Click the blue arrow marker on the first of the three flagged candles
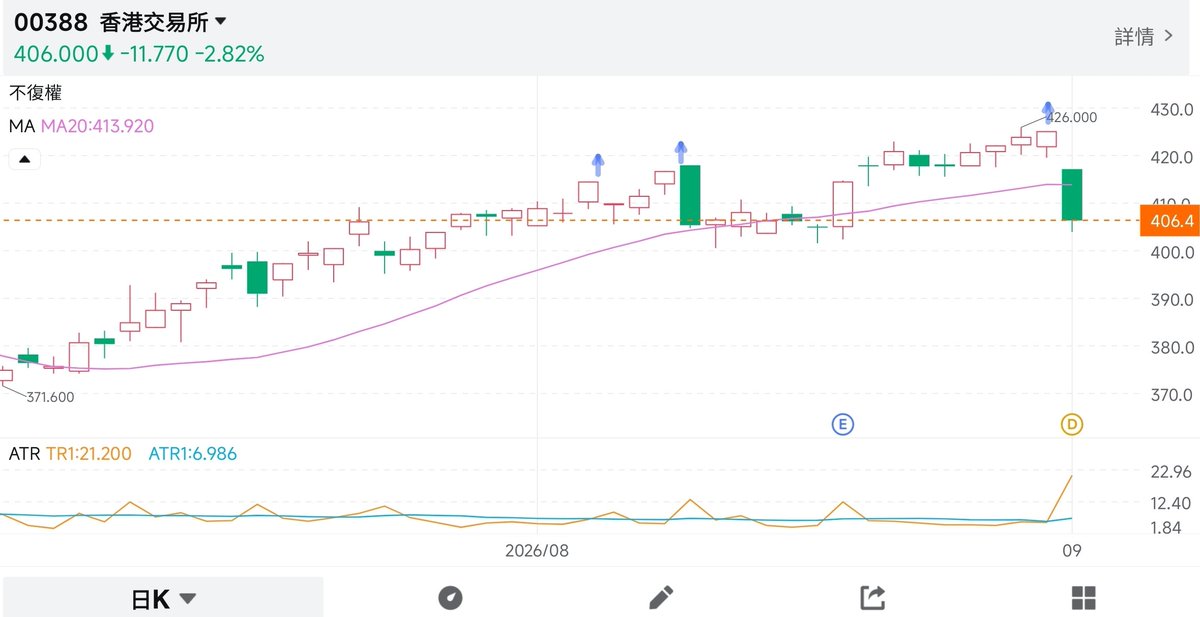Image resolution: width=1200 pixels, height=617 pixels. point(598,164)
